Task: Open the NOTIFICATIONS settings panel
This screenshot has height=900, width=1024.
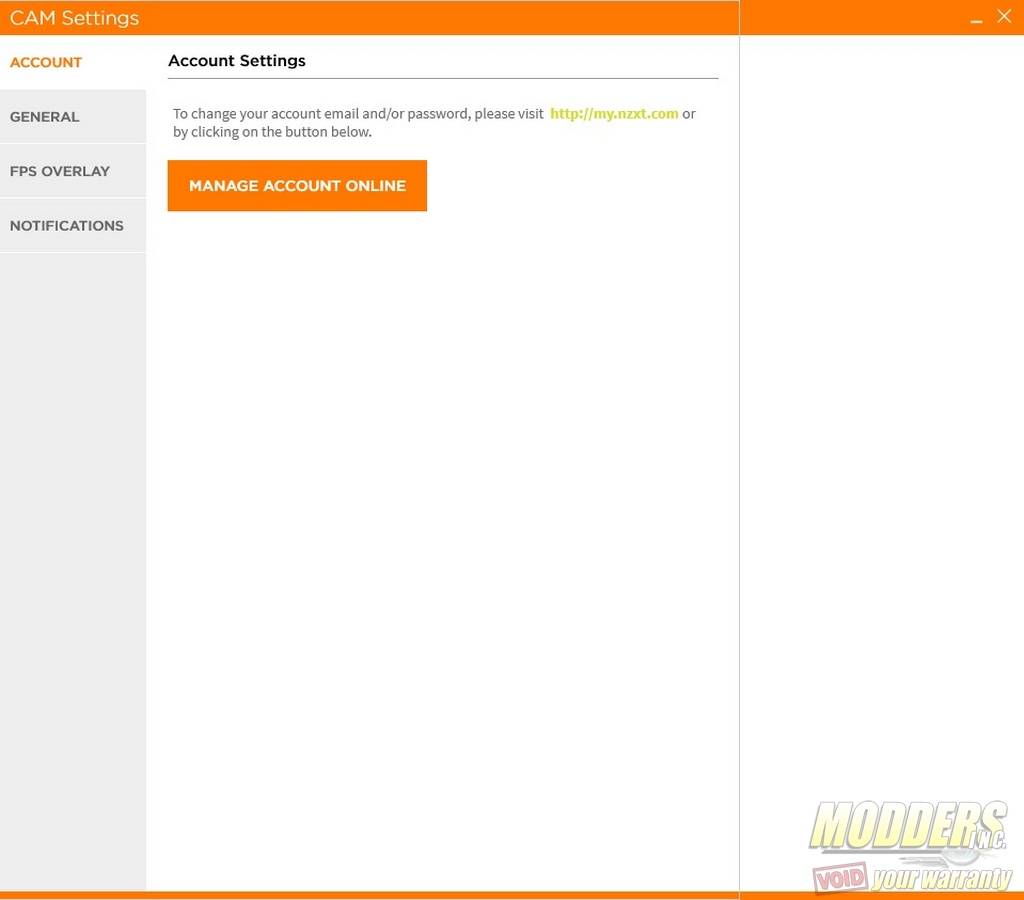Action: (66, 225)
